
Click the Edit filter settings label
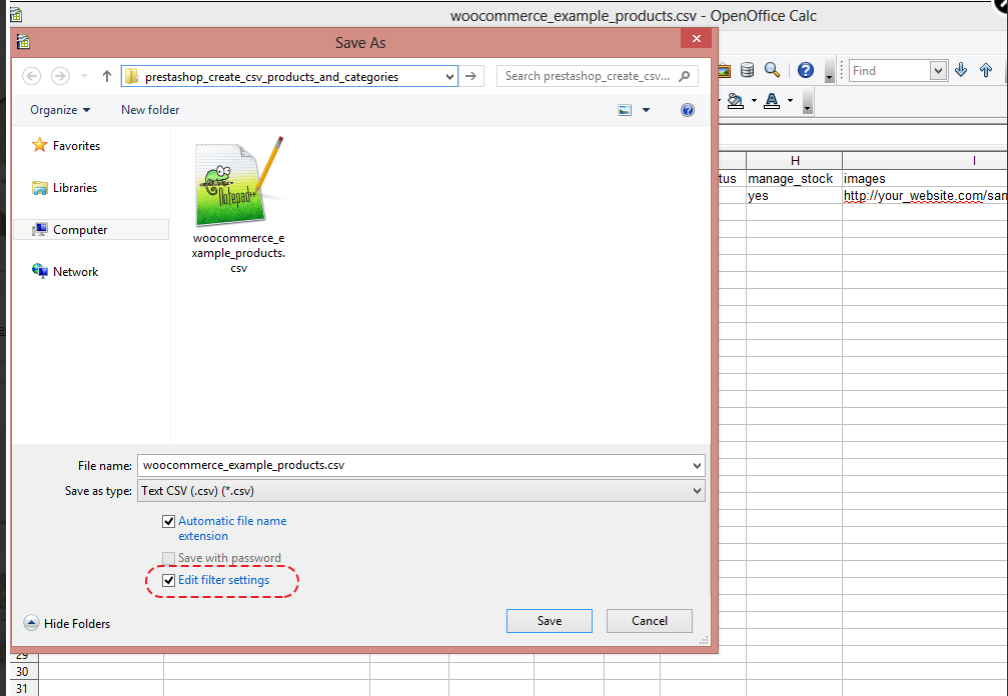click(224, 580)
